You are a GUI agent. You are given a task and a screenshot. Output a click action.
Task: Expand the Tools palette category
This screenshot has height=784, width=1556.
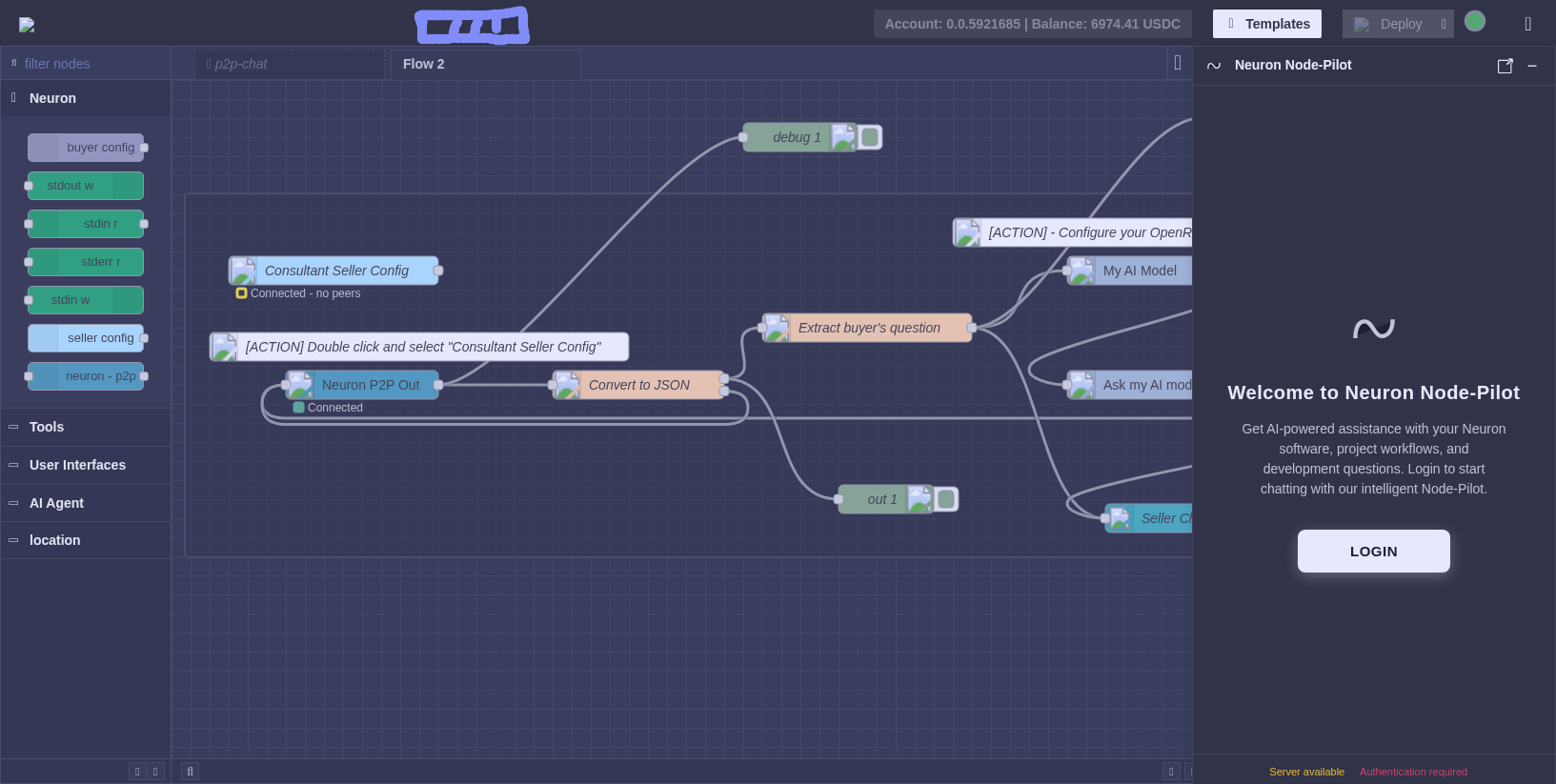click(x=47, y=427)
